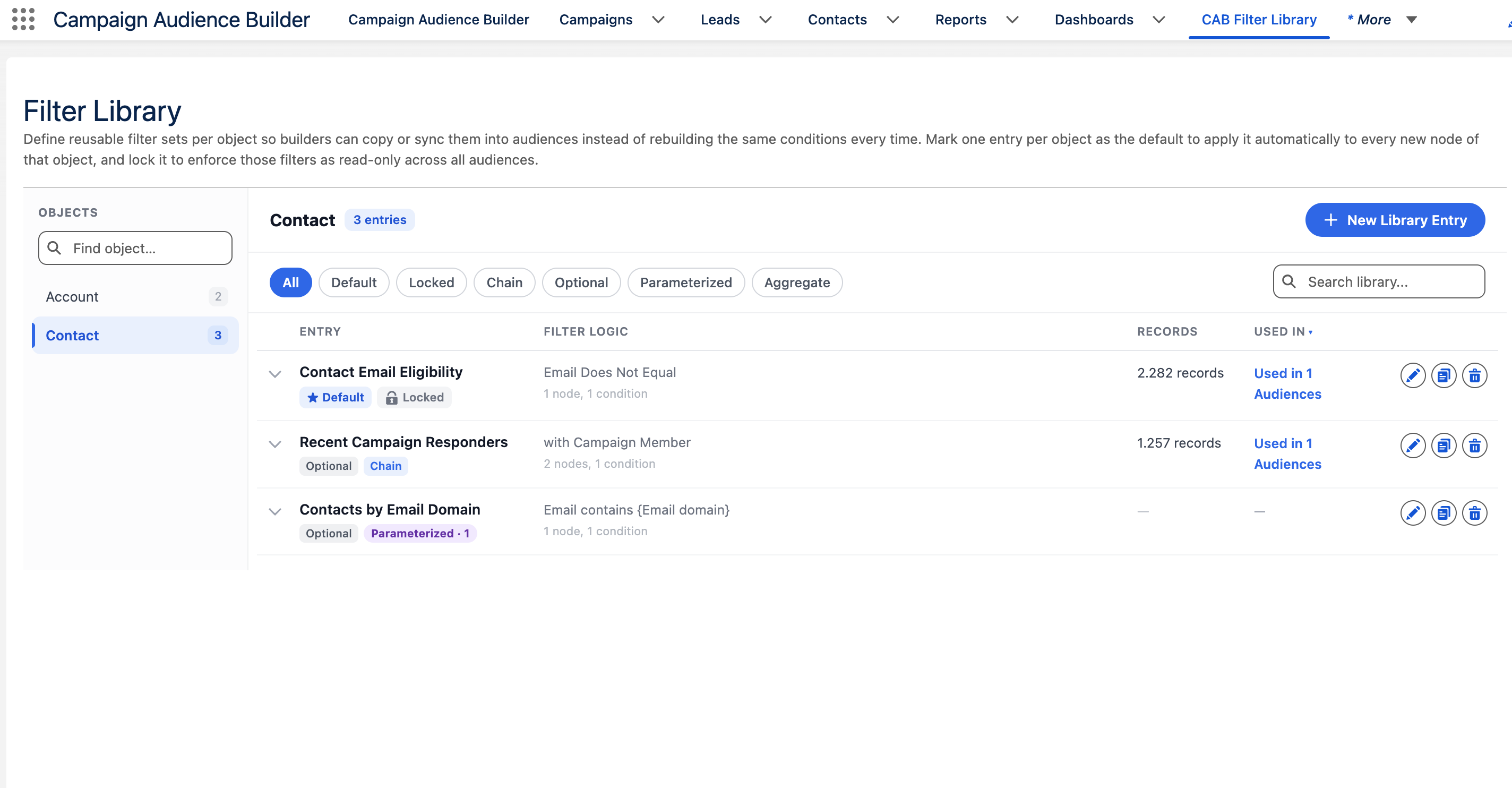The width and height of the screenshot is (1512, 788).
Task: Open the Dashboards nav dropdown arrow
Action: click(x=1158, y=19)
